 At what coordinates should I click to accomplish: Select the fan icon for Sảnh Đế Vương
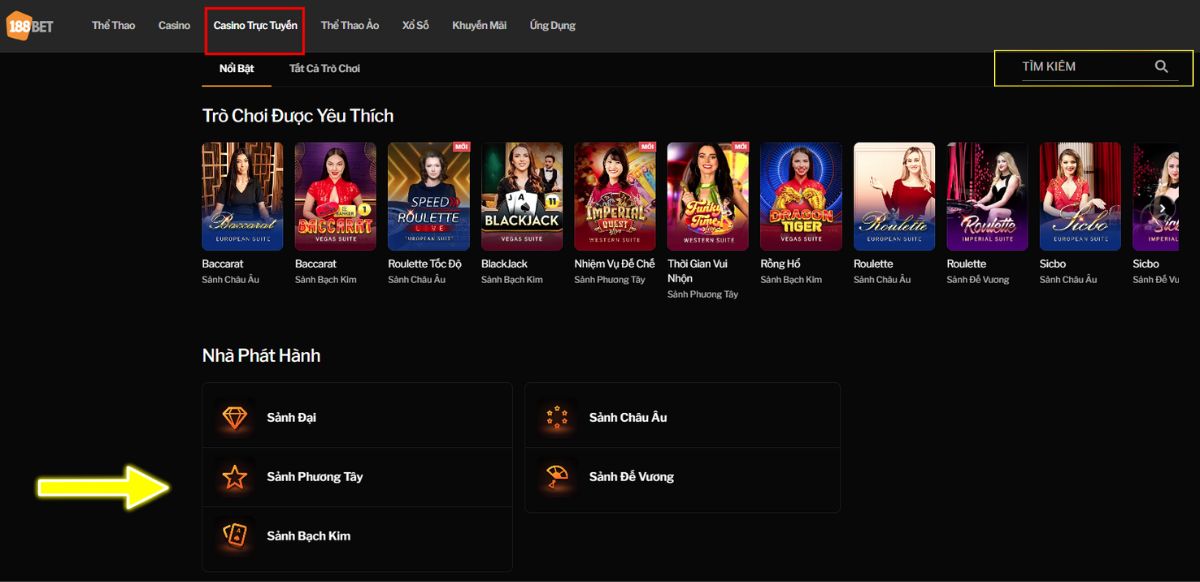(557, 477)
